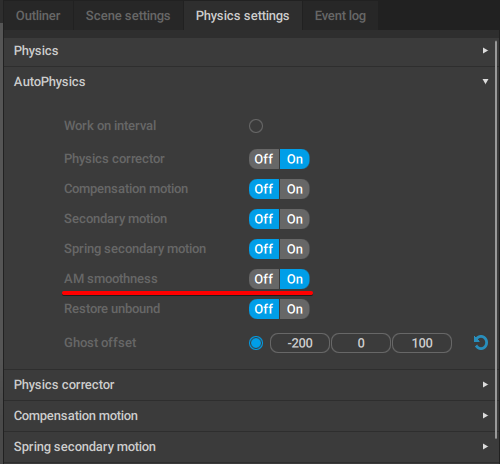Expand the Physics section arrow
Viewport: 500px width, 464px height.
point(485,51)
